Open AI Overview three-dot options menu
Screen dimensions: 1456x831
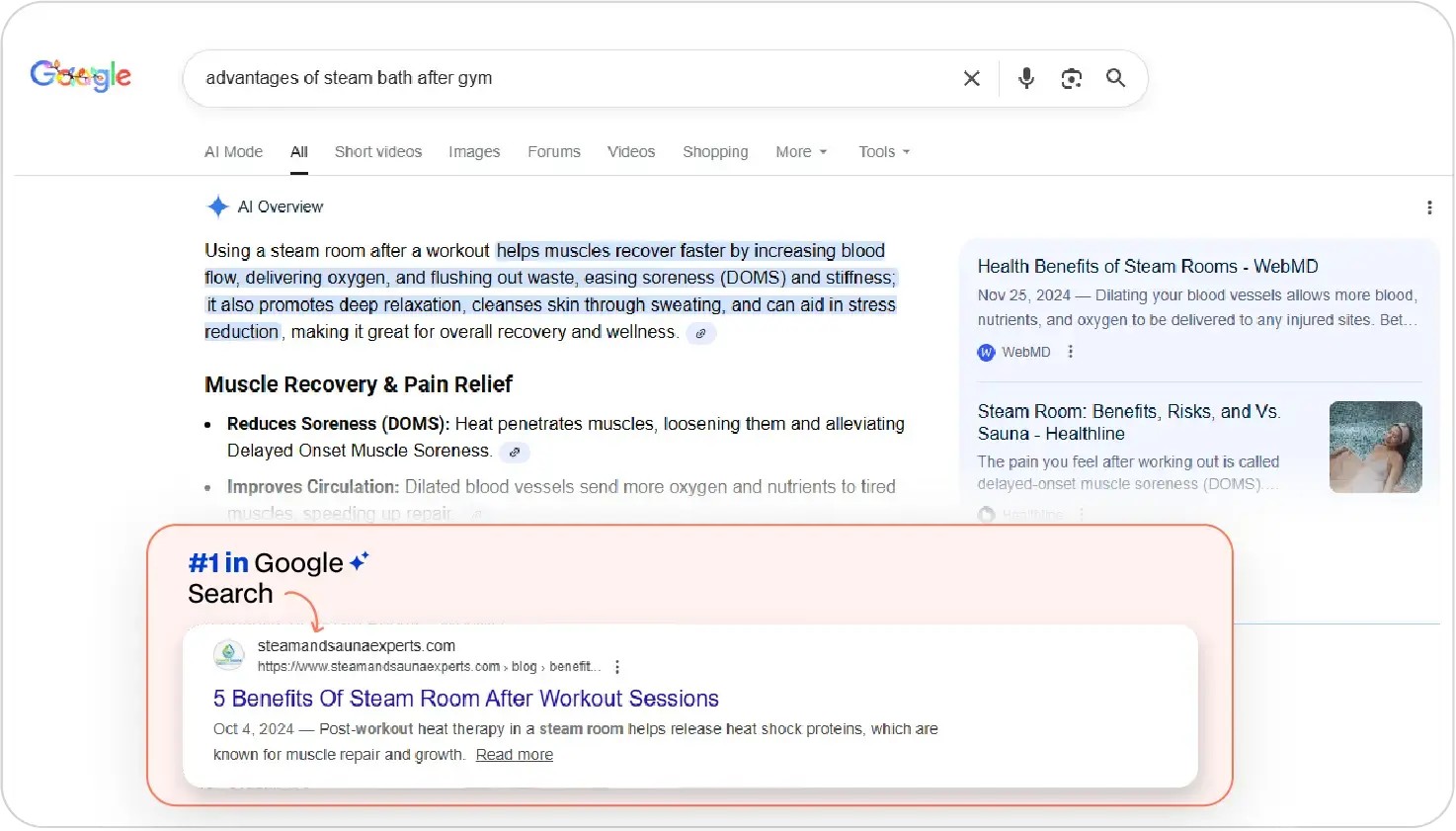tap(1428, 208)
